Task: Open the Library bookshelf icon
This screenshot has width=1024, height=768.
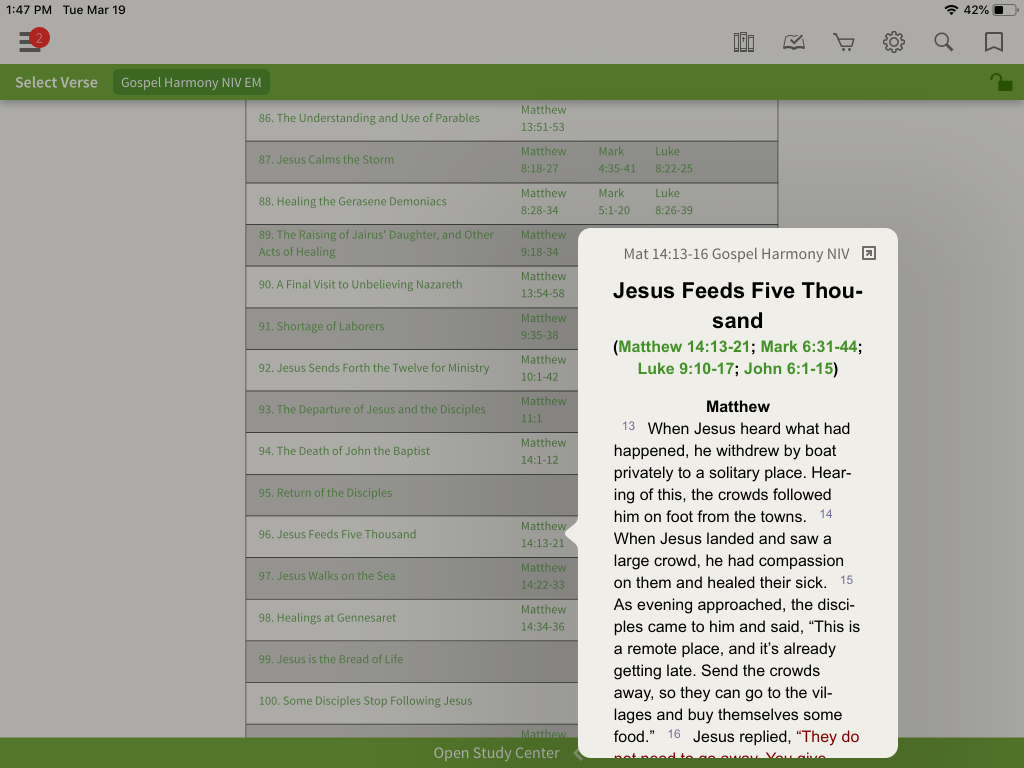Action: tap(743, 42)
